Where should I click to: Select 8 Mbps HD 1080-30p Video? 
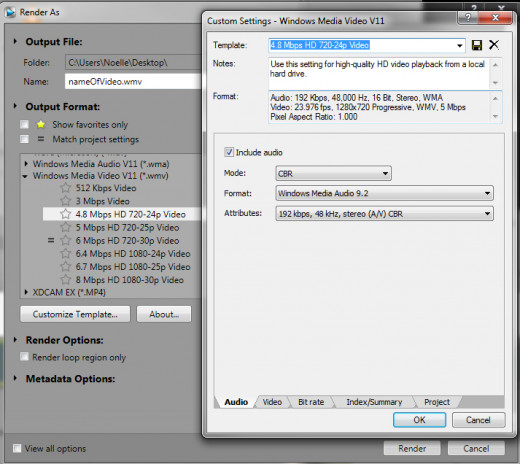130,280
